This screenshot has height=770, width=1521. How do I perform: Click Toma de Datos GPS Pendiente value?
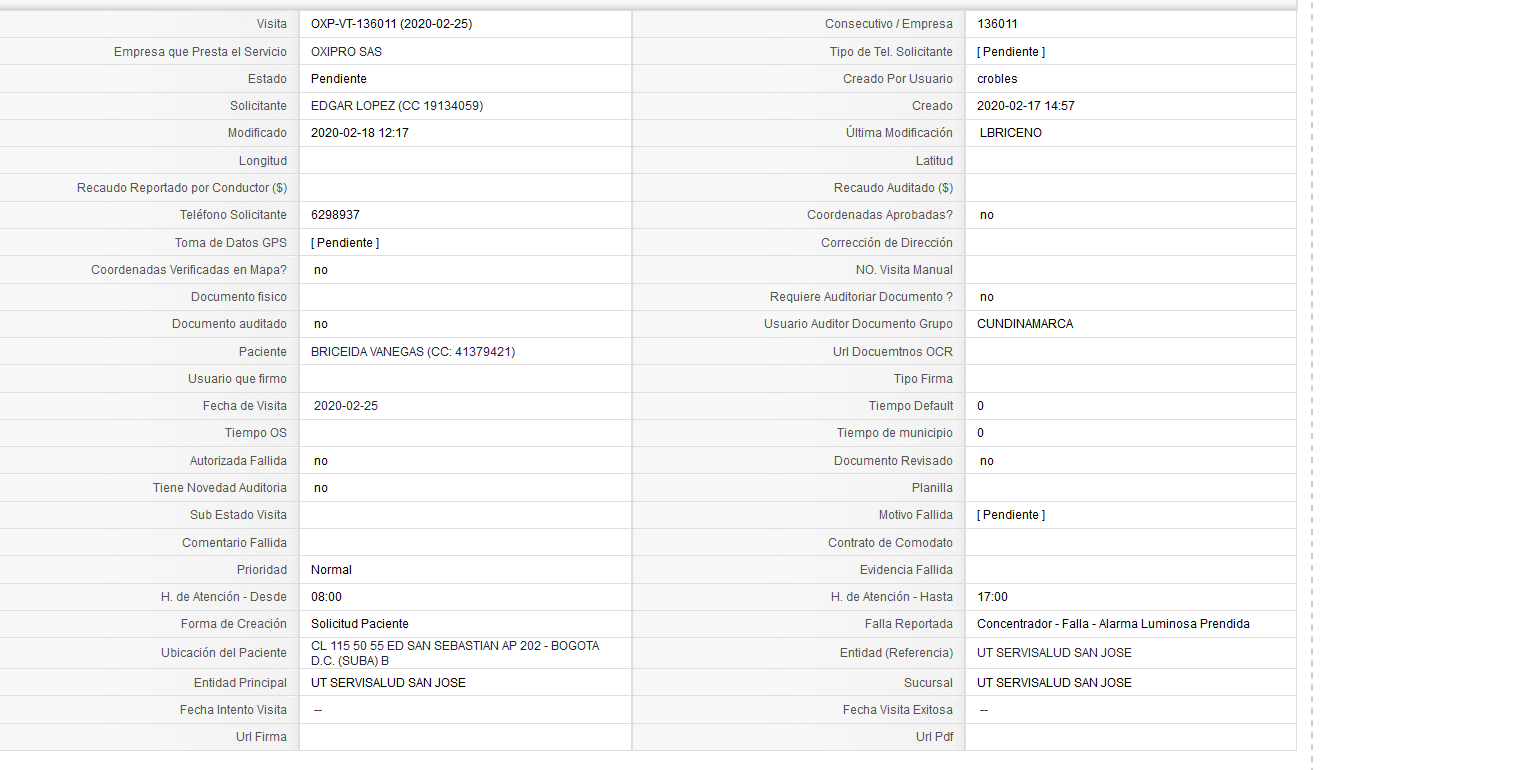pyautogui.click(x=345, y=243)
